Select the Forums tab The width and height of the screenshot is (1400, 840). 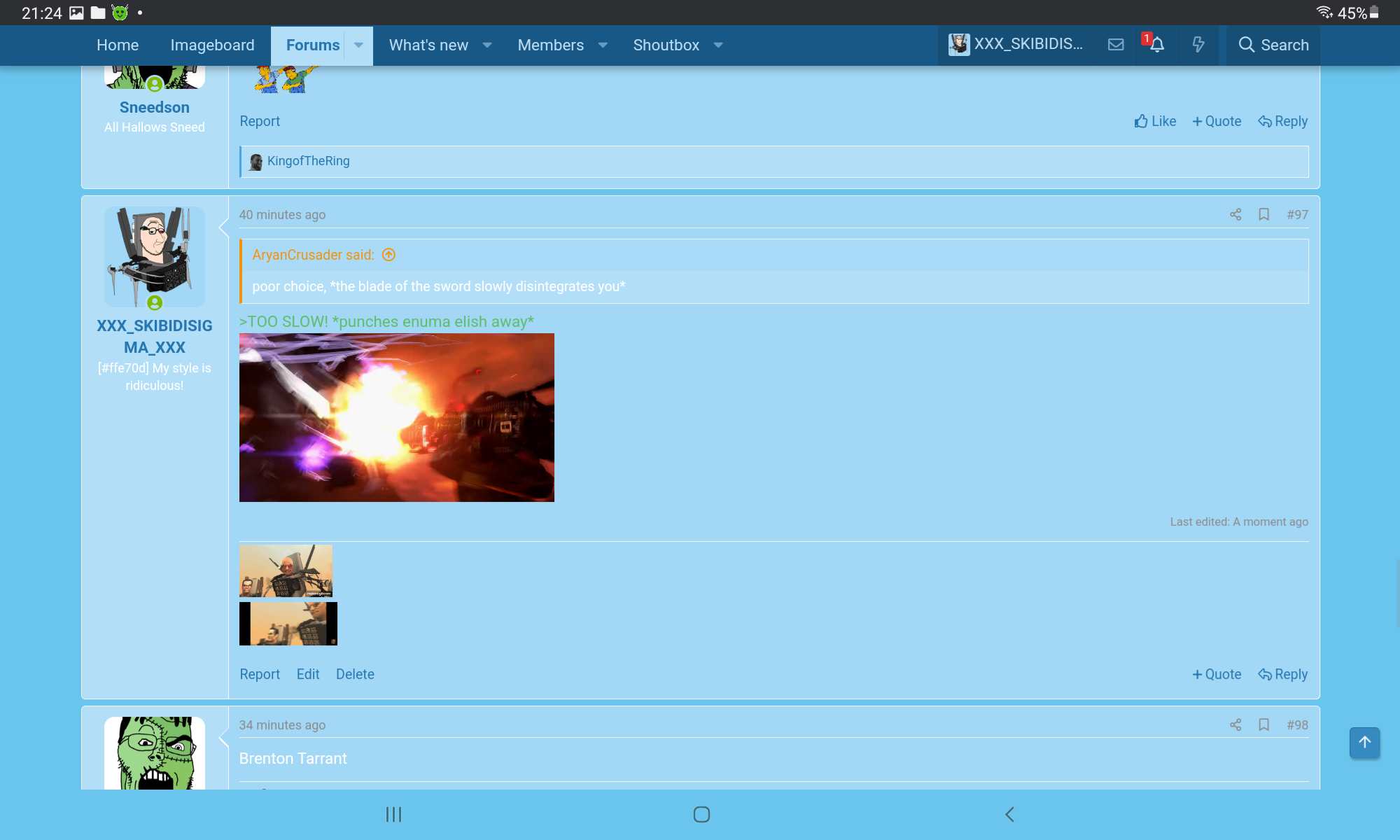[313, 45]
